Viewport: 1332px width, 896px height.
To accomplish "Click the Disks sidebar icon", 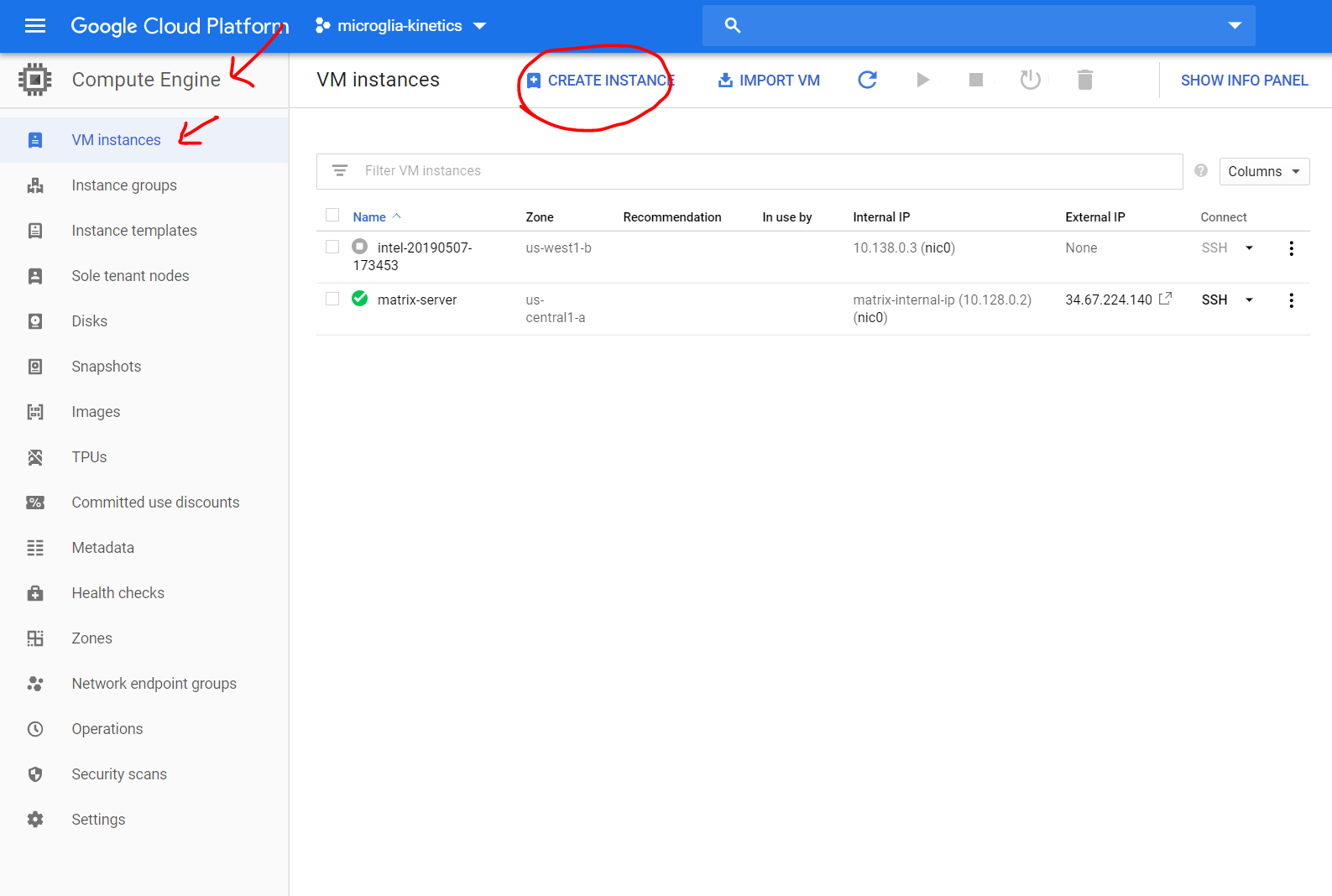I will pyautogui.click(x=35, y=321).
